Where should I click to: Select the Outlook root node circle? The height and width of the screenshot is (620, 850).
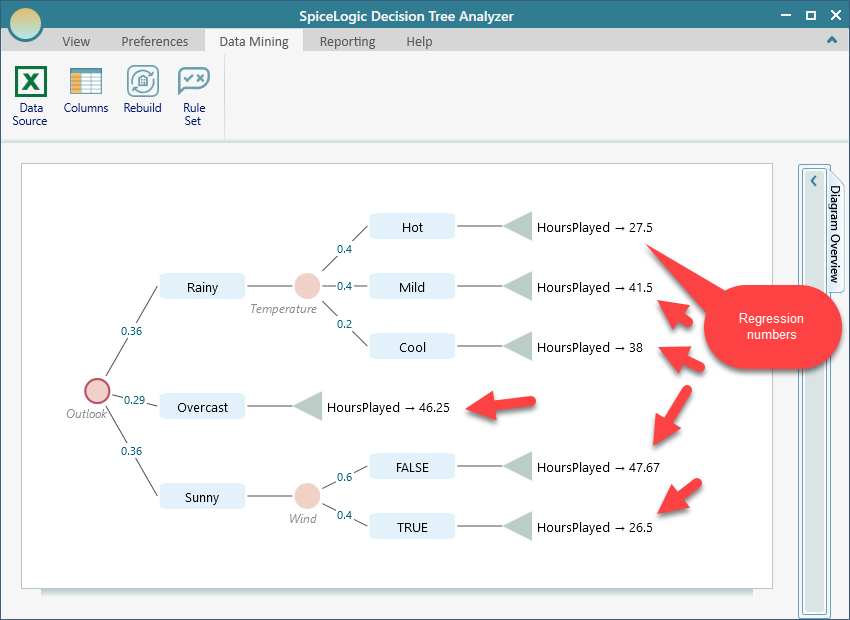tap(97, 390)
